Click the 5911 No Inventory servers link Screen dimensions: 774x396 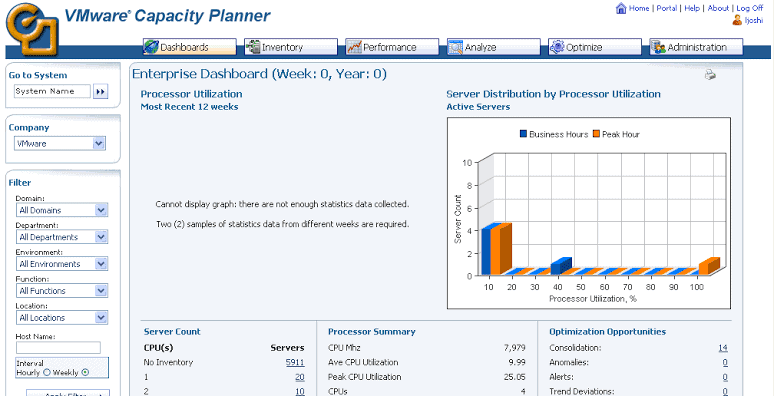tap(295, 362)
